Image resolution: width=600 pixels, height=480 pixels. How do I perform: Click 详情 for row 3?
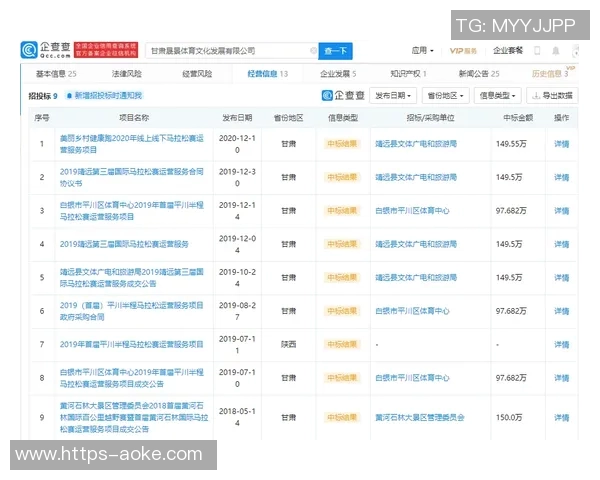[x=561, y=211]
